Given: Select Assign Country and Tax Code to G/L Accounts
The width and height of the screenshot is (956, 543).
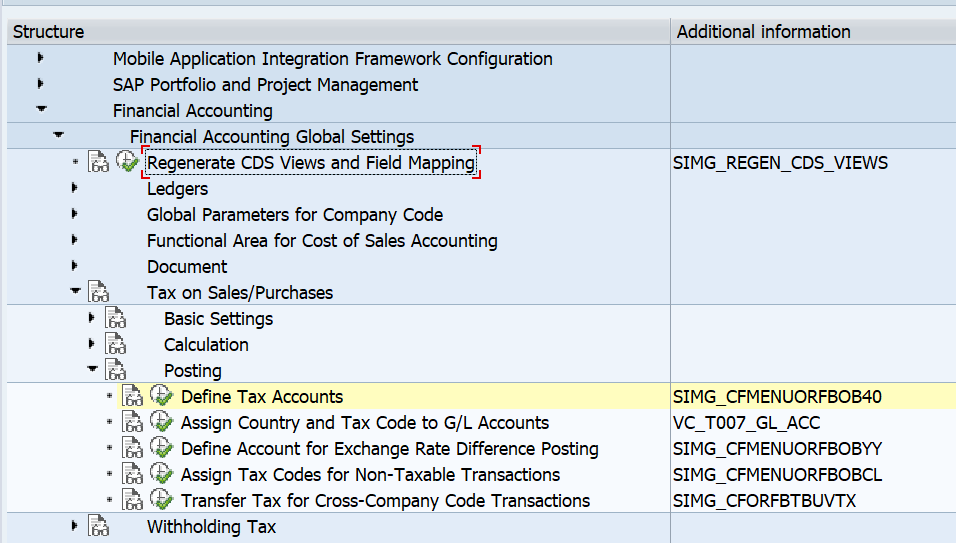Looking at the screenshot, I should coord(365,423).
